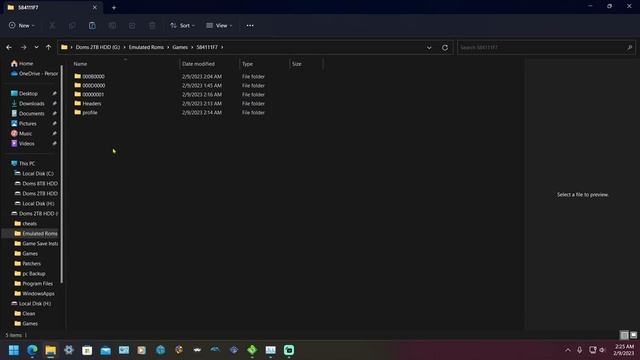Go forward with the forward arrow
640x360 pixels.
click(x=24, y=47)
